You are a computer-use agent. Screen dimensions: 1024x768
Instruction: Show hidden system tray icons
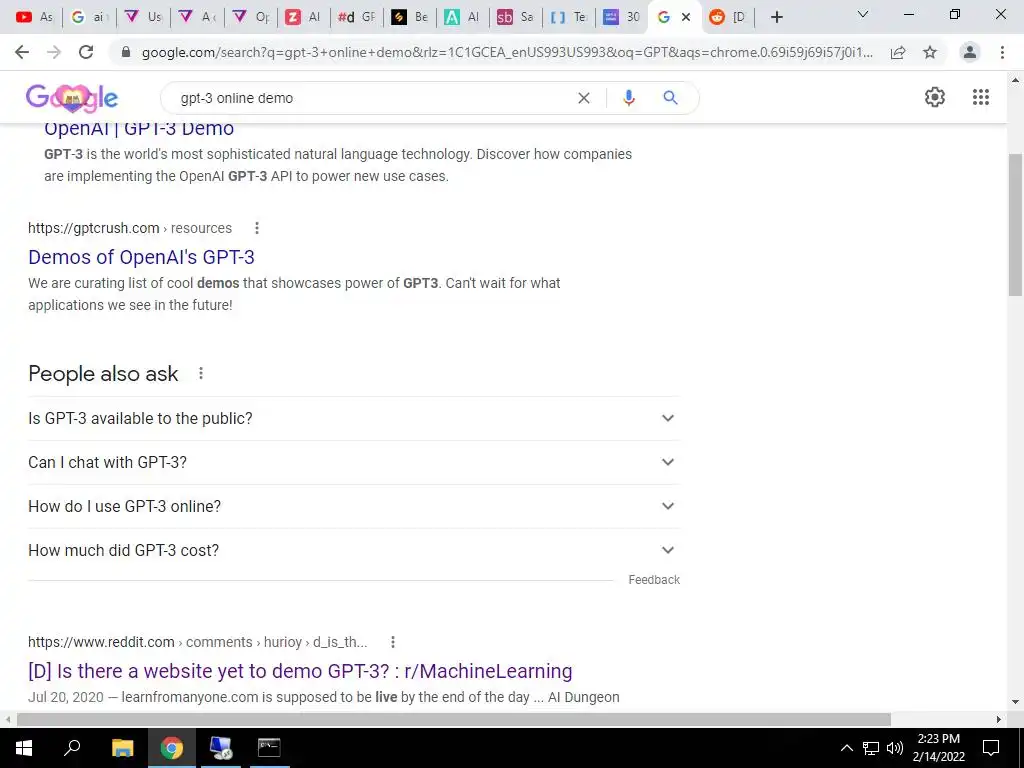pyautogui.click(x=846, y=748)
